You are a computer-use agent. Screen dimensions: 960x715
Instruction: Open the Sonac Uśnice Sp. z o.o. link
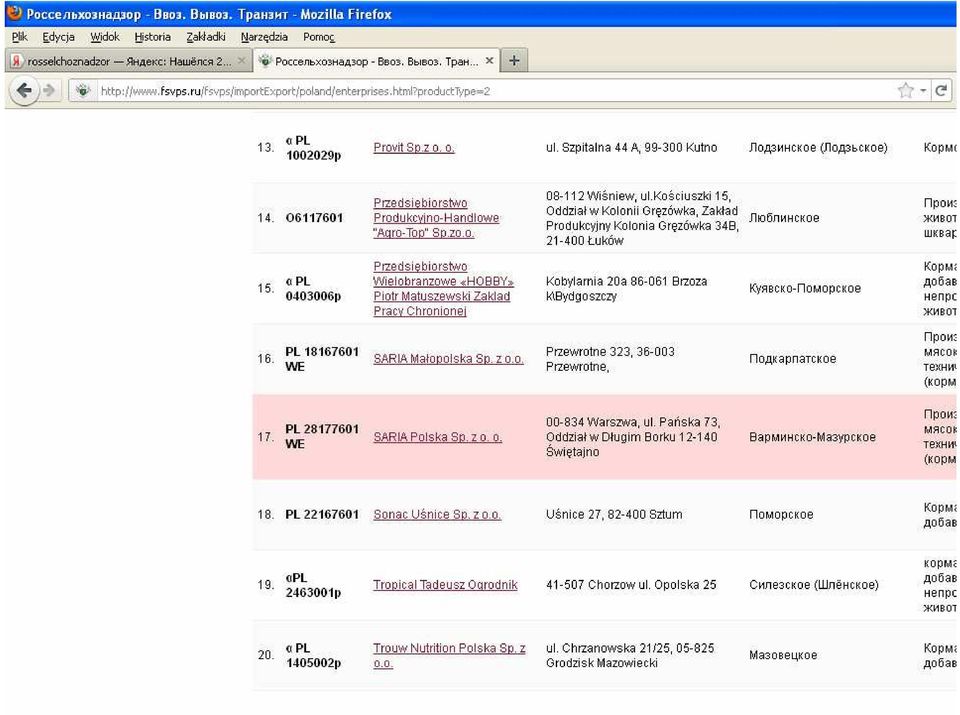tap(437, 514)
